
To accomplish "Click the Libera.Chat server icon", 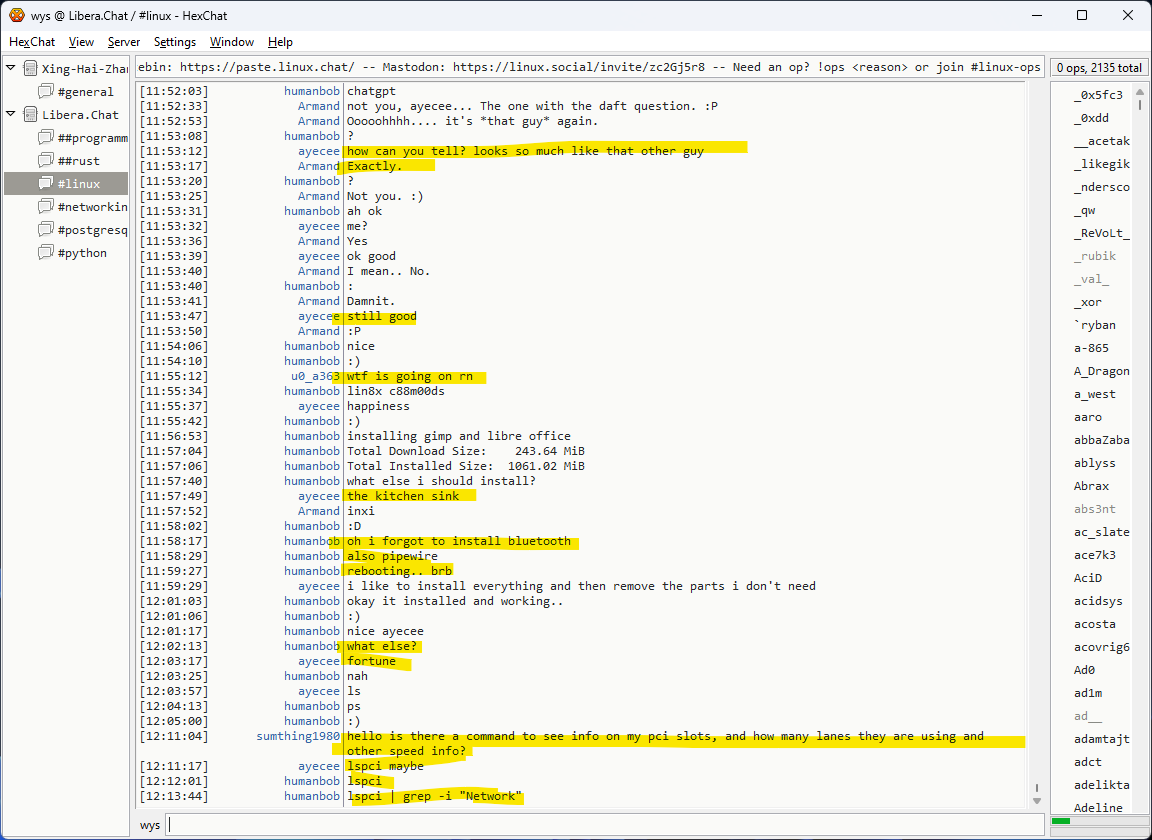I will [31, 115].
